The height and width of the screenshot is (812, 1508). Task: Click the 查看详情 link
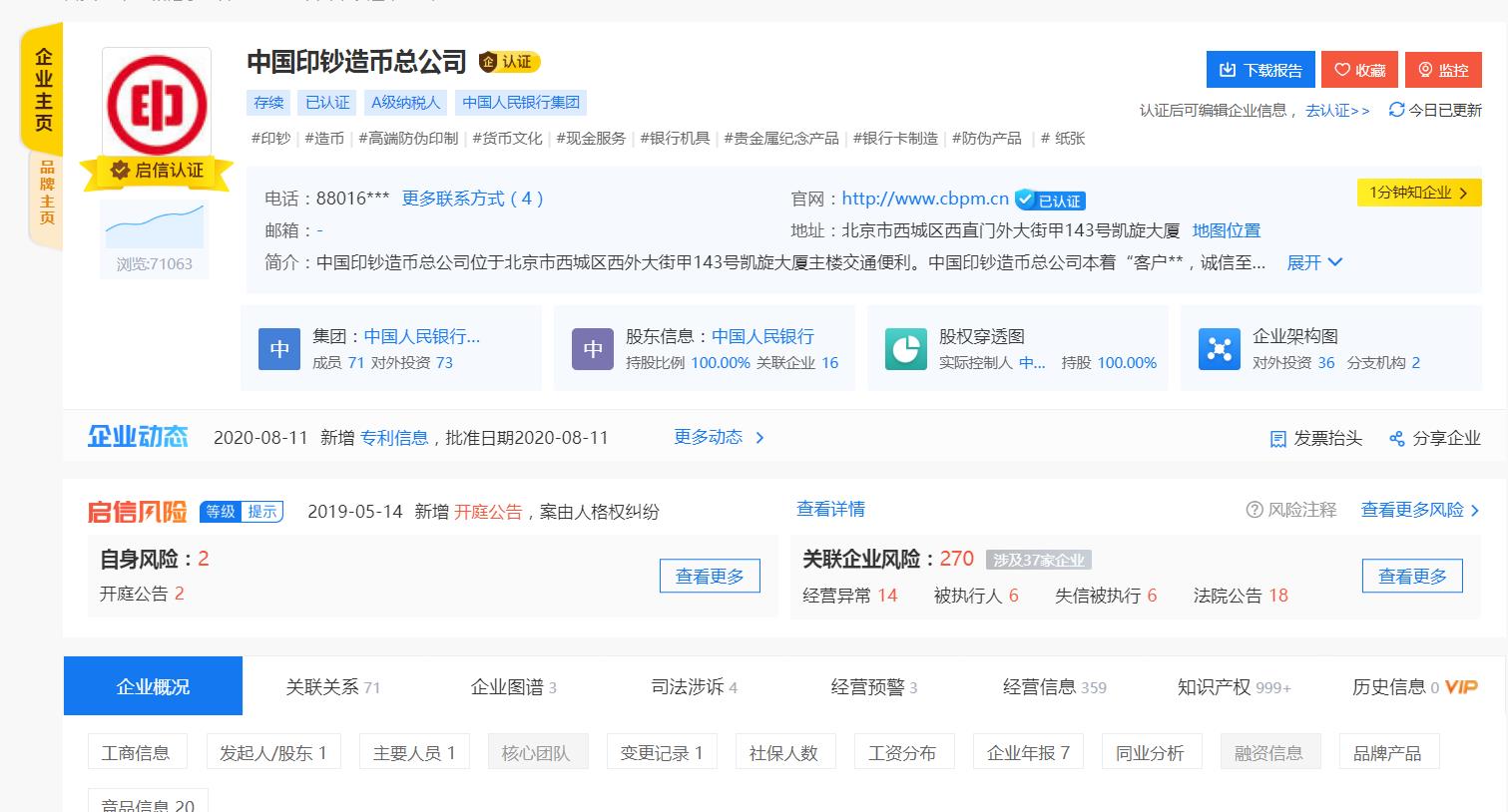pos(830,509)
